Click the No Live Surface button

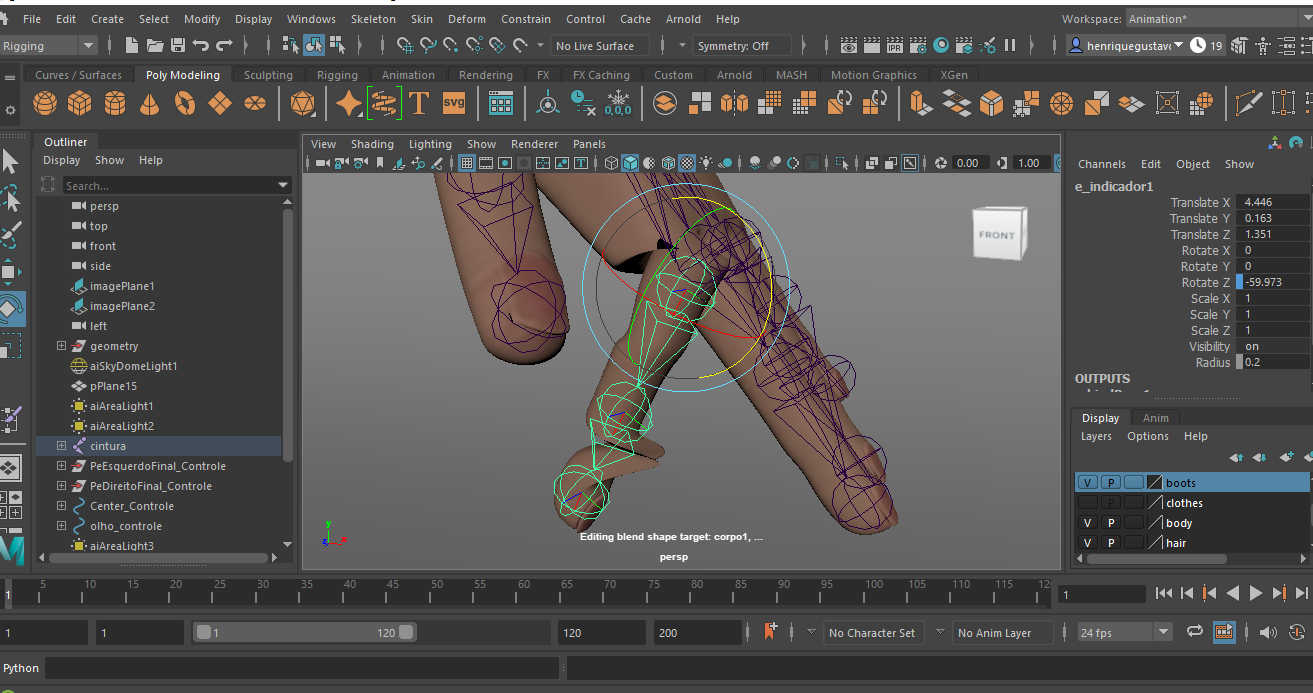[x=600, y=45]
